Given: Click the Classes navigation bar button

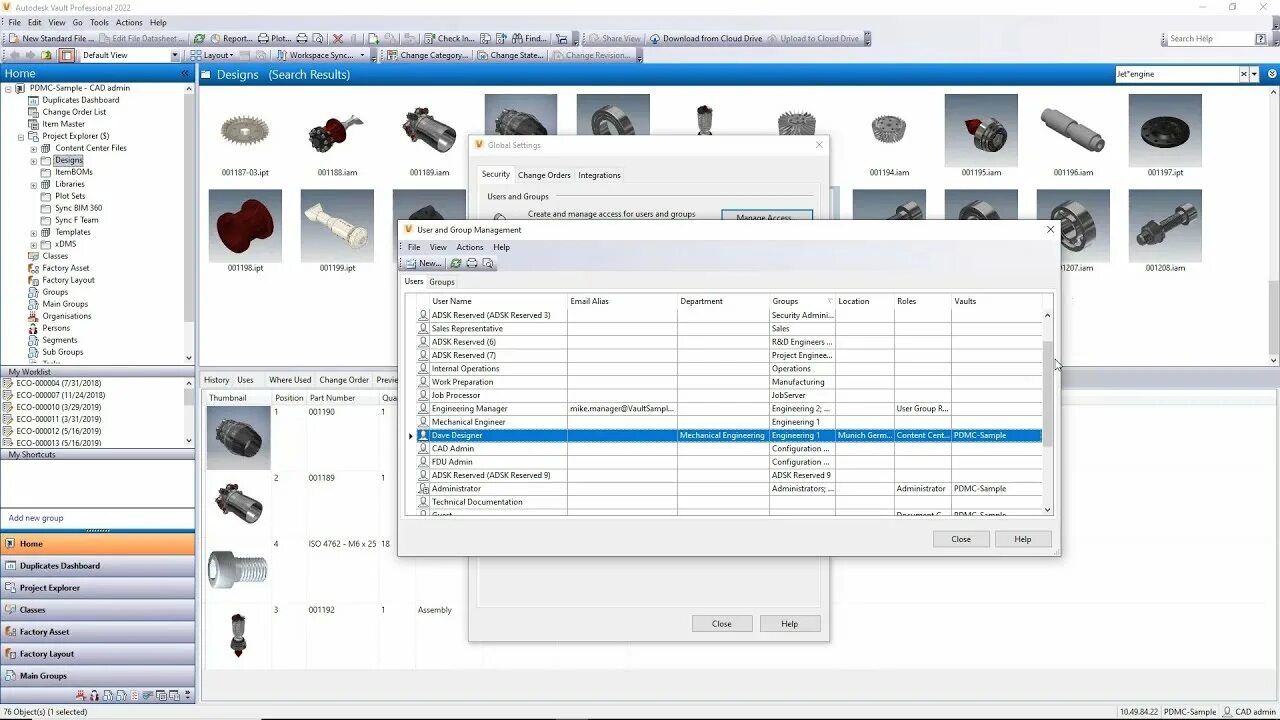Looking at the screenshot, I should (x=98, y=610).
